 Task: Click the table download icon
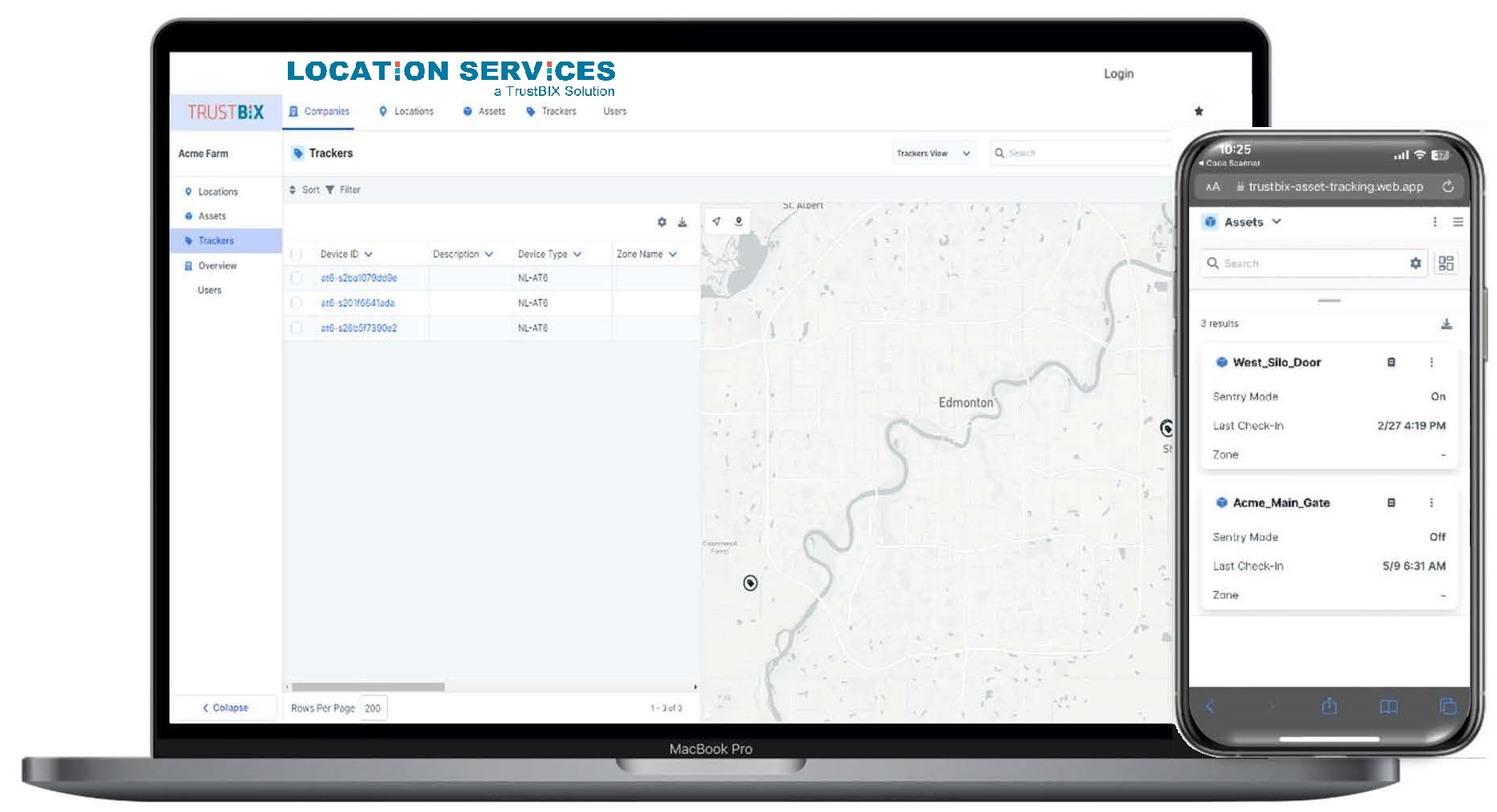click(x=682, y=222)
